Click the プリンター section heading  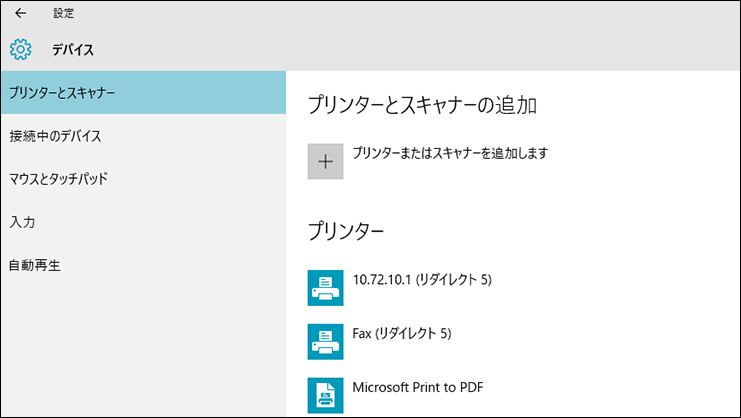346,231
